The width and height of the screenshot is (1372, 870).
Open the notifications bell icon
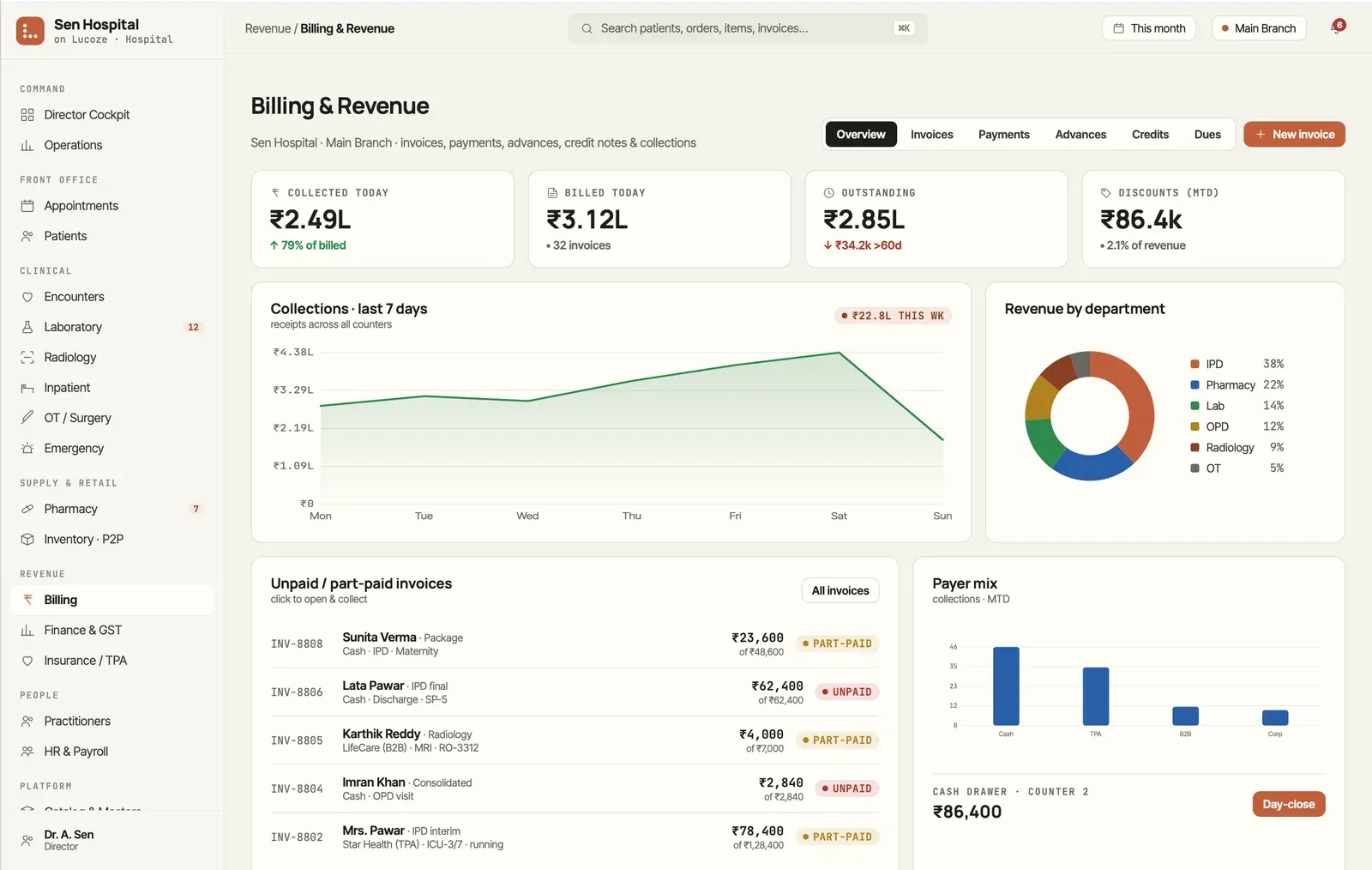click(x=1337, y=27)
